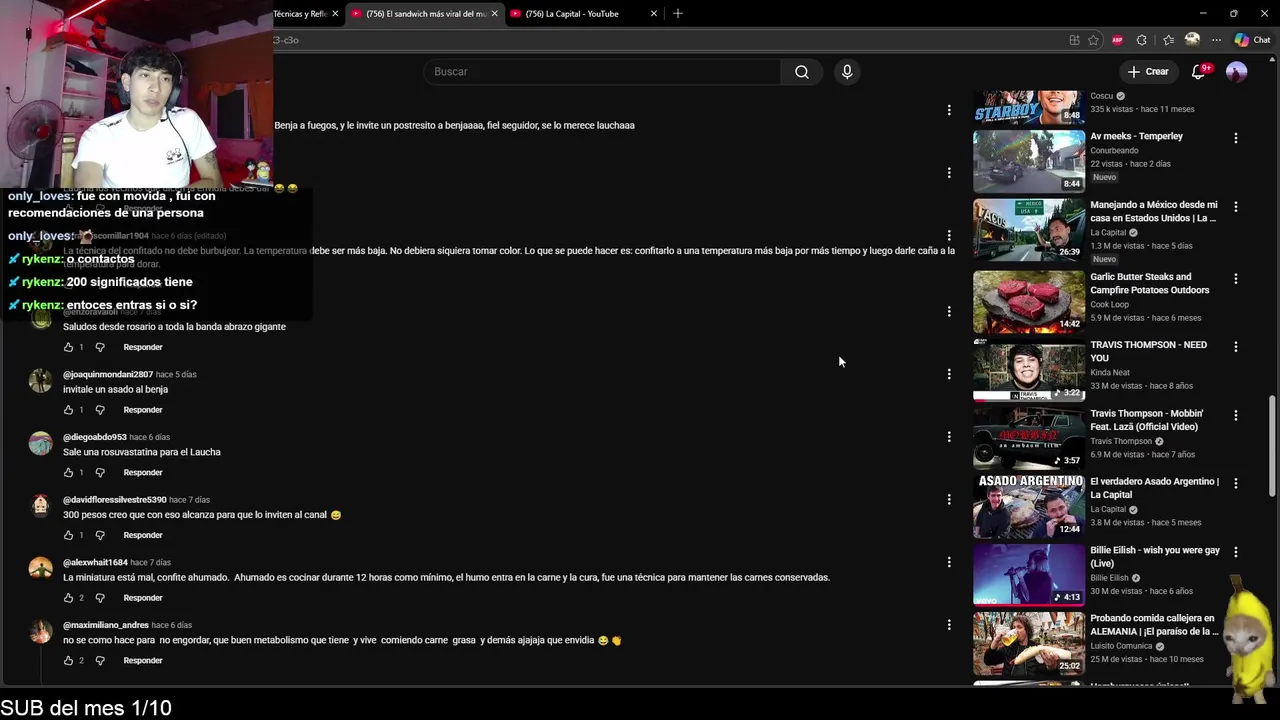
Task: Open the AdBlock Plus extension icon
Action: point(1117,40)
